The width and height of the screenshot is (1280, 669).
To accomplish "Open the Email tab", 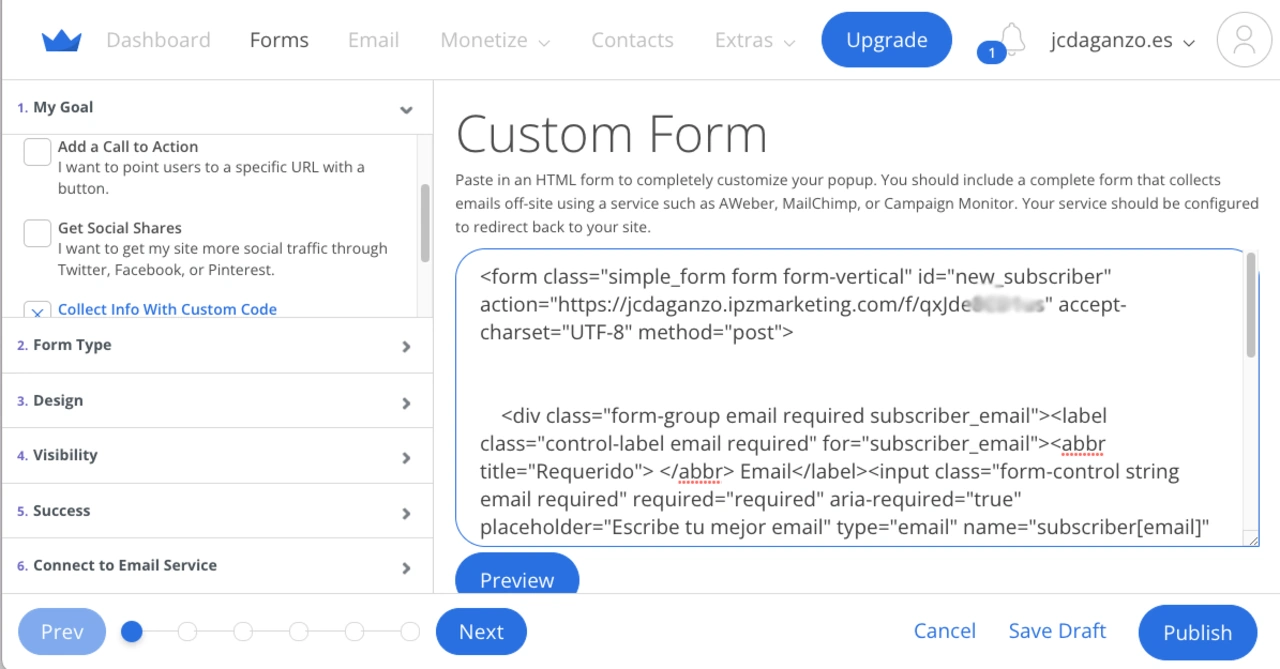I will 373,40.
